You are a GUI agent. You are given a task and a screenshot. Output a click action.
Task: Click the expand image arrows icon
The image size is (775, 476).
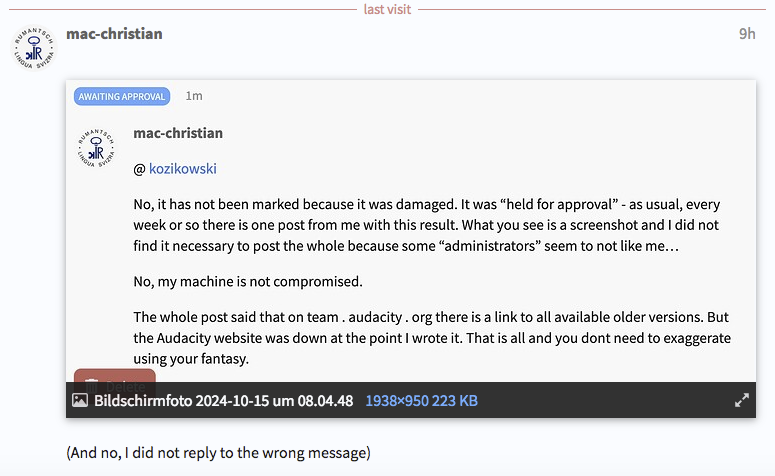[741, 400]
